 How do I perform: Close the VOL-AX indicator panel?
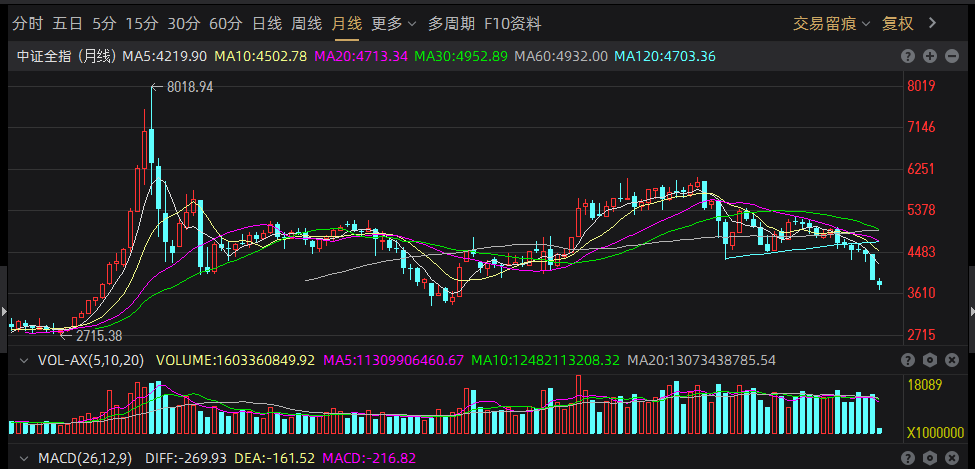point(952,360)
